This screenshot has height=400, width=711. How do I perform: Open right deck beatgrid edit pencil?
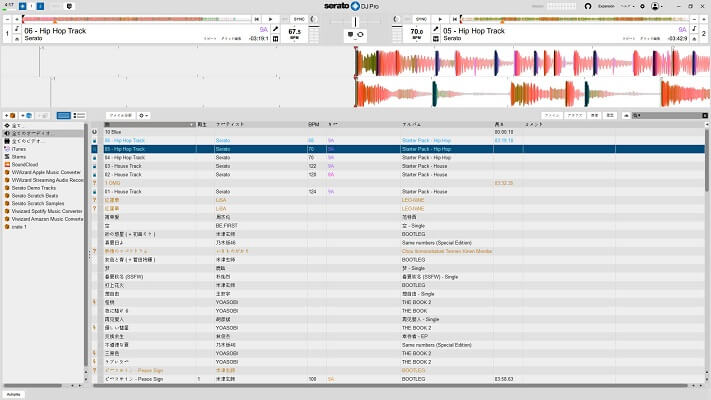pos(436,29)
